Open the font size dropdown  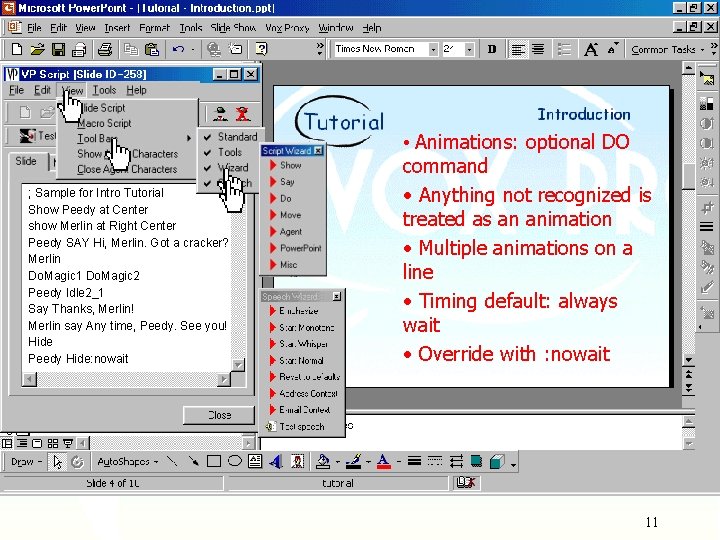(469, 49)
